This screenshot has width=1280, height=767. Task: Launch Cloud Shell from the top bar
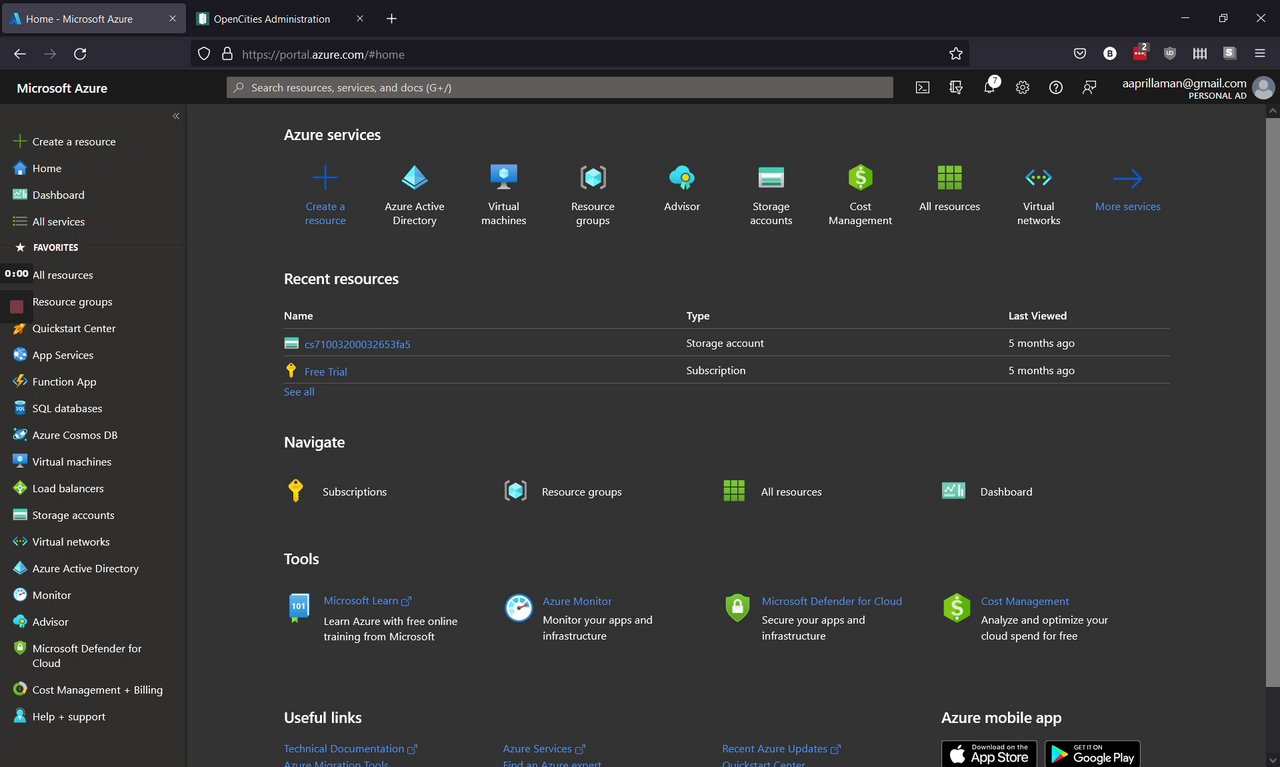click(922, 88)
